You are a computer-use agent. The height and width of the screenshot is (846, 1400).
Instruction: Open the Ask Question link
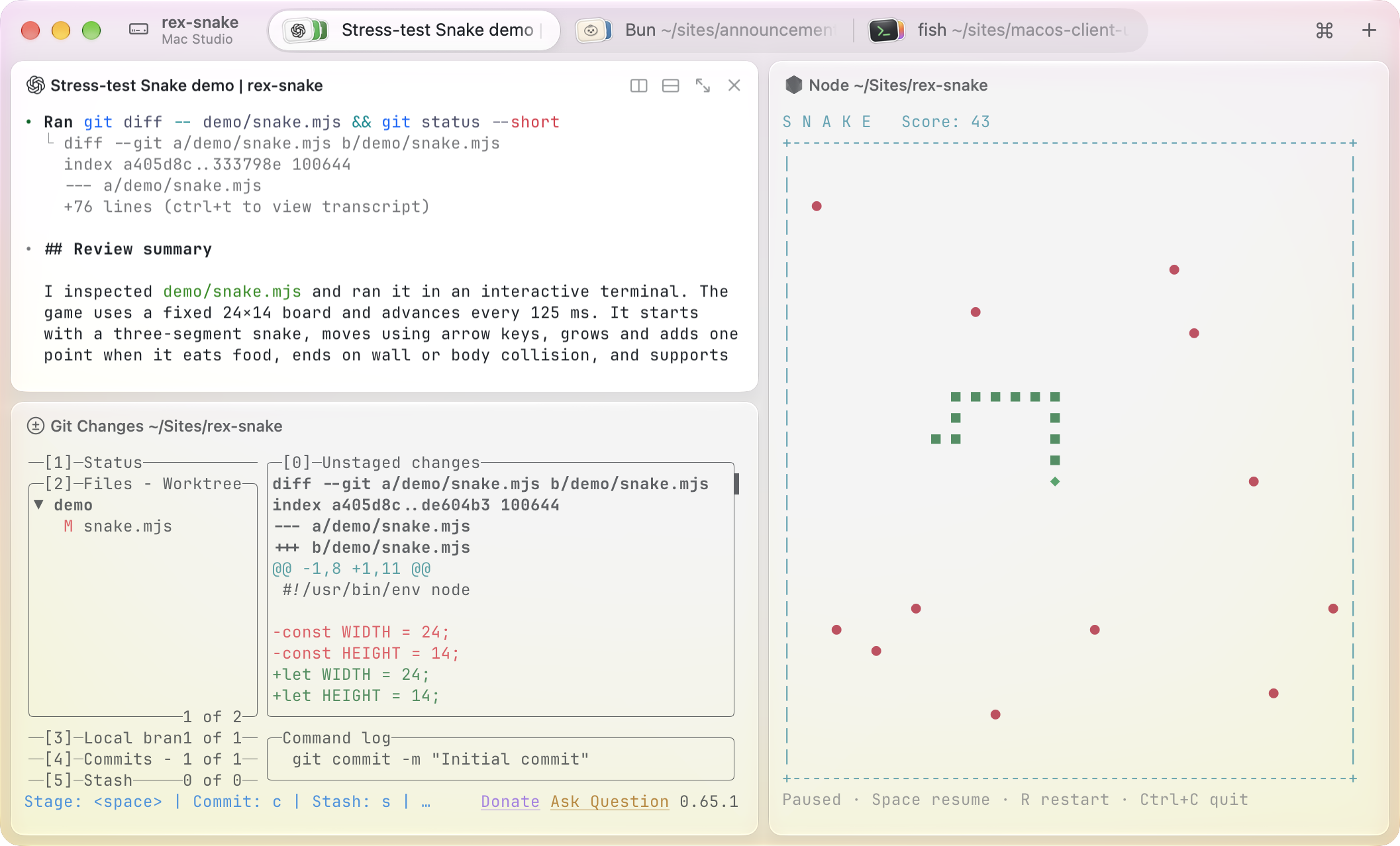(x=610, y=802)
